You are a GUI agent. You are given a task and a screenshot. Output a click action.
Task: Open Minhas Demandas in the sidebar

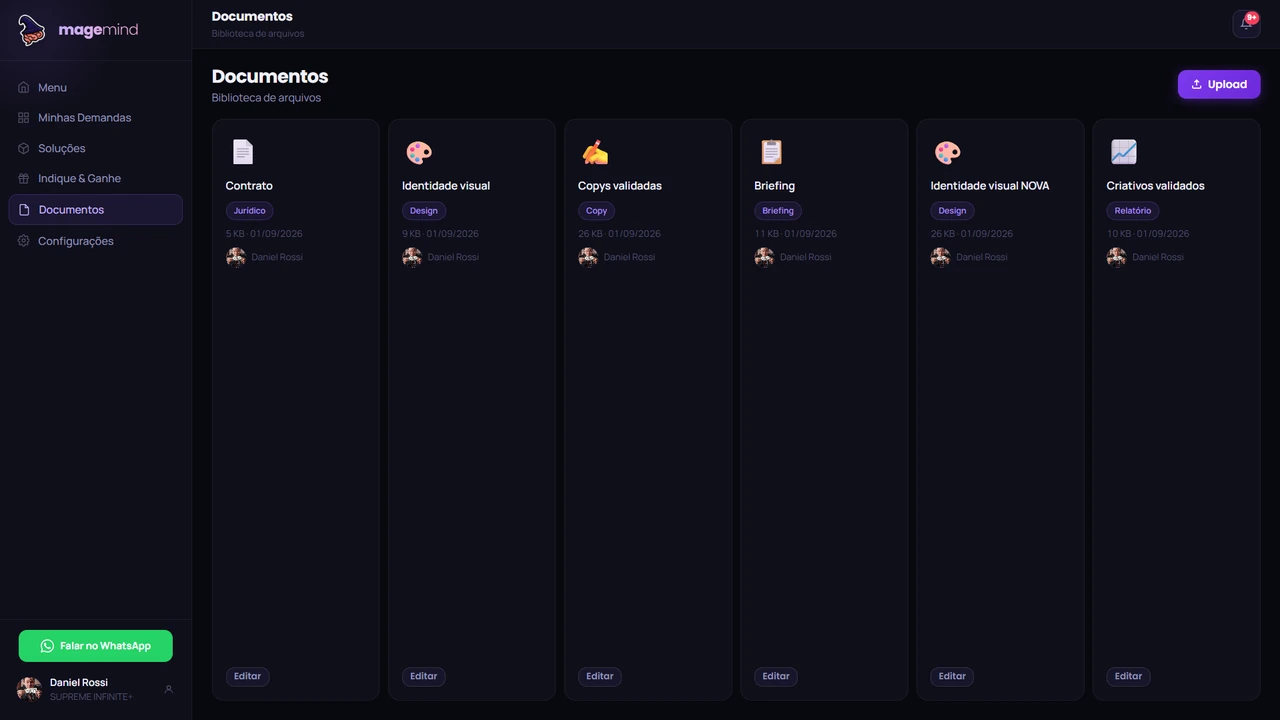pos(95,118)
